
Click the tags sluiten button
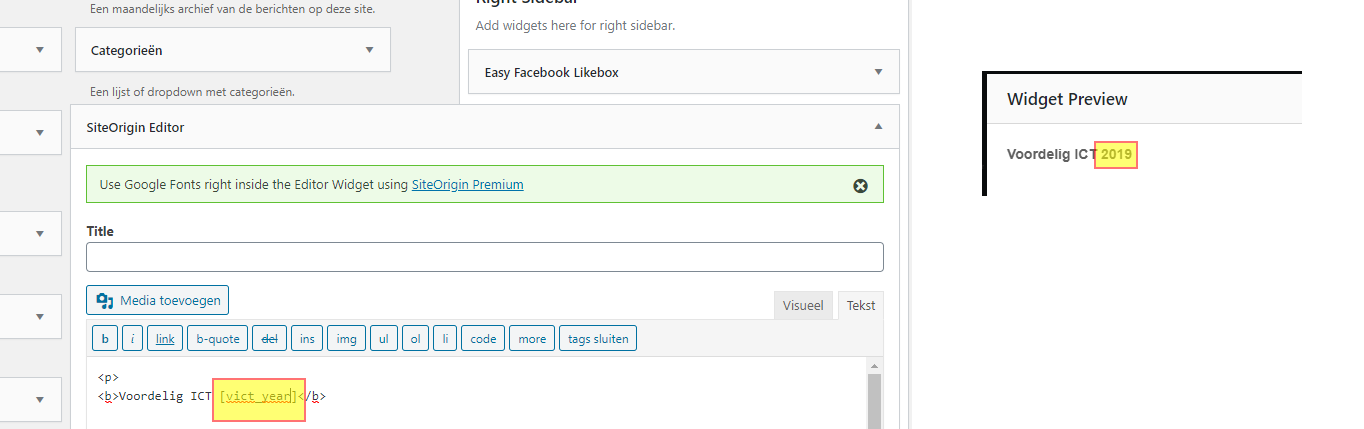tap(598, 339)
